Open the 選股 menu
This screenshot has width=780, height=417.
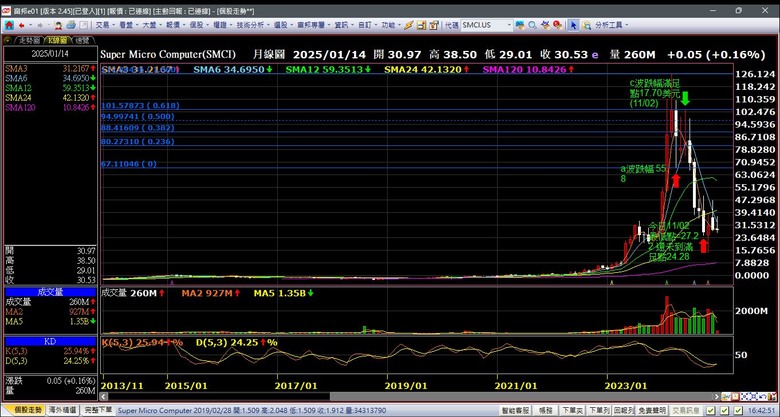pyautogui.click(x=284, y=25)
